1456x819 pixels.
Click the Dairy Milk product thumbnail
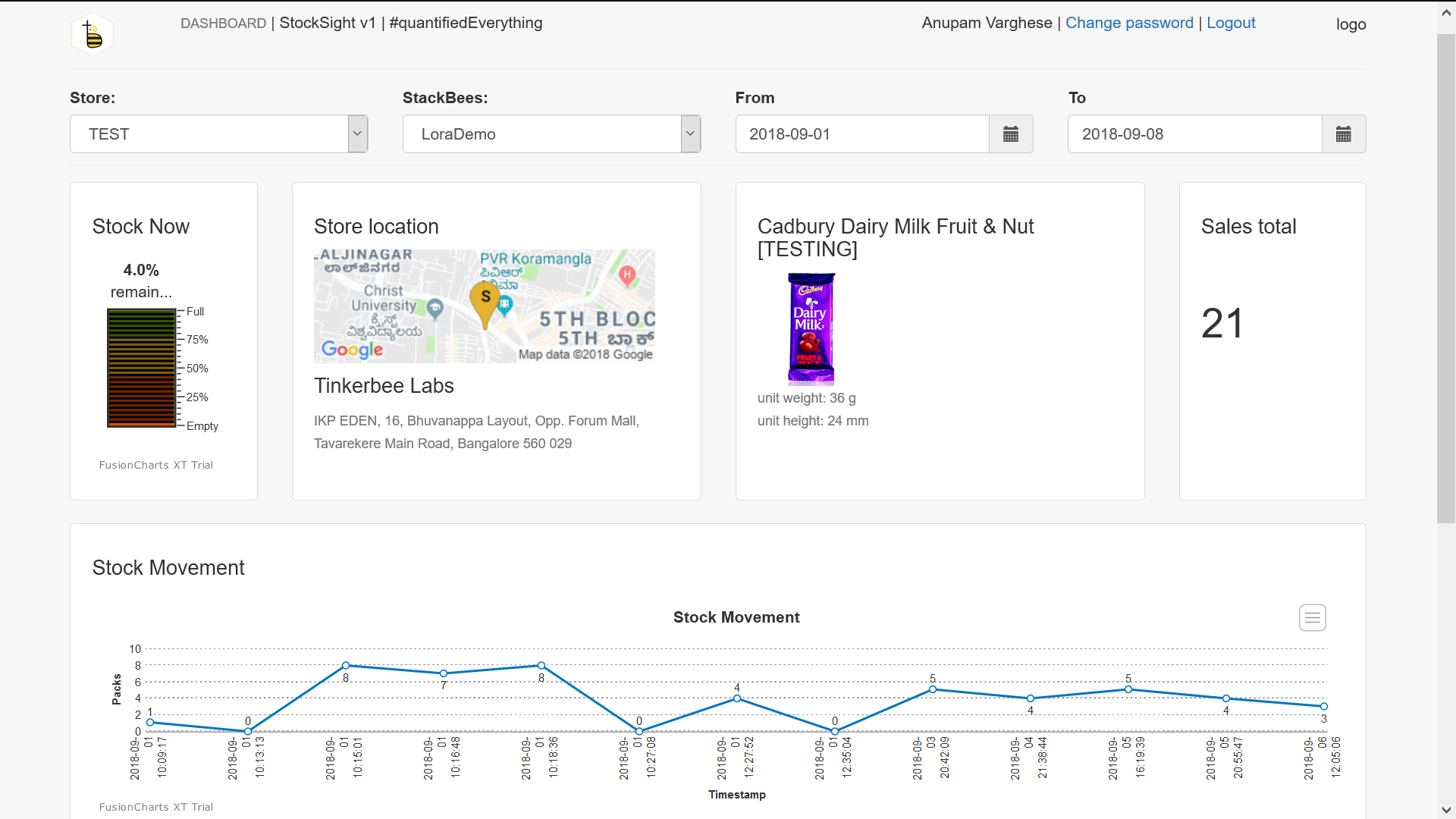click(810, 328)
